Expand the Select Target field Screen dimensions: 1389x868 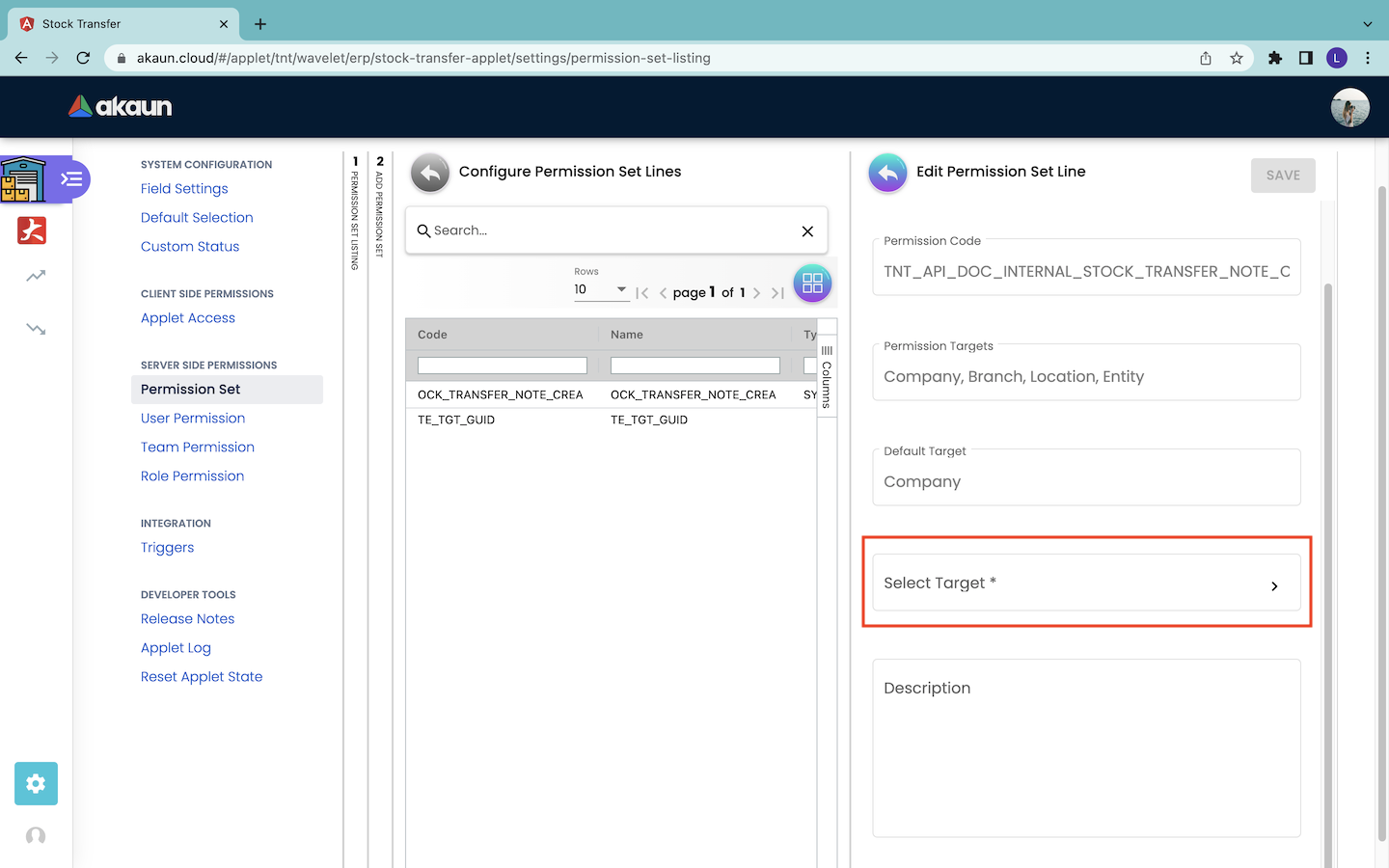tap(1086, 583)
